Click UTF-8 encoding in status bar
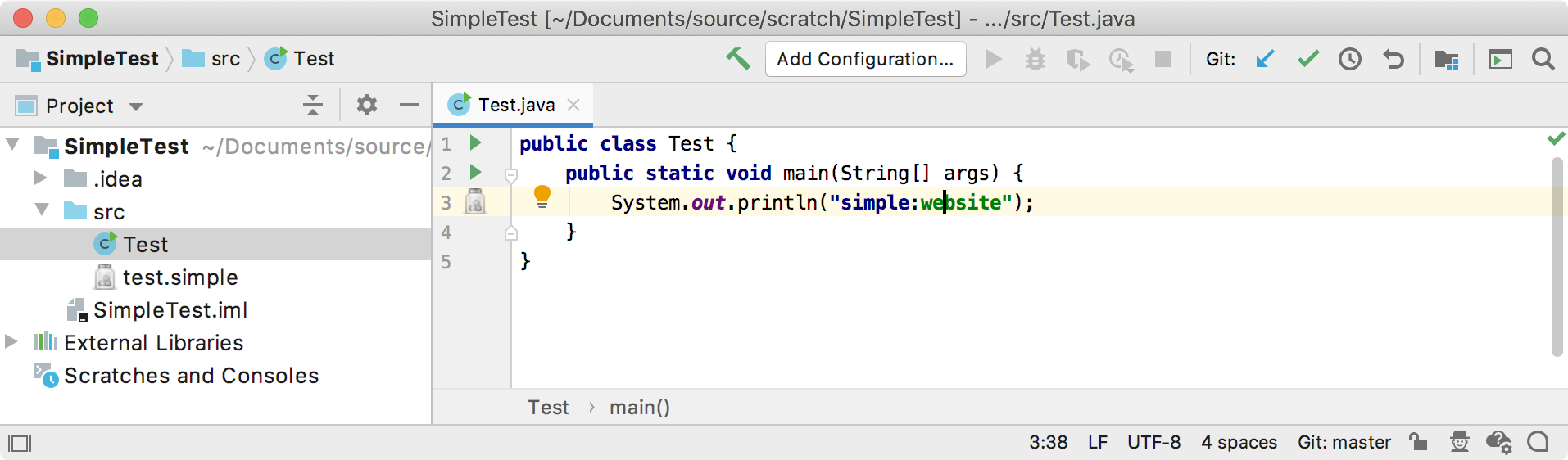Viewport: 1568px width, 460px height. click(1153, 443)
